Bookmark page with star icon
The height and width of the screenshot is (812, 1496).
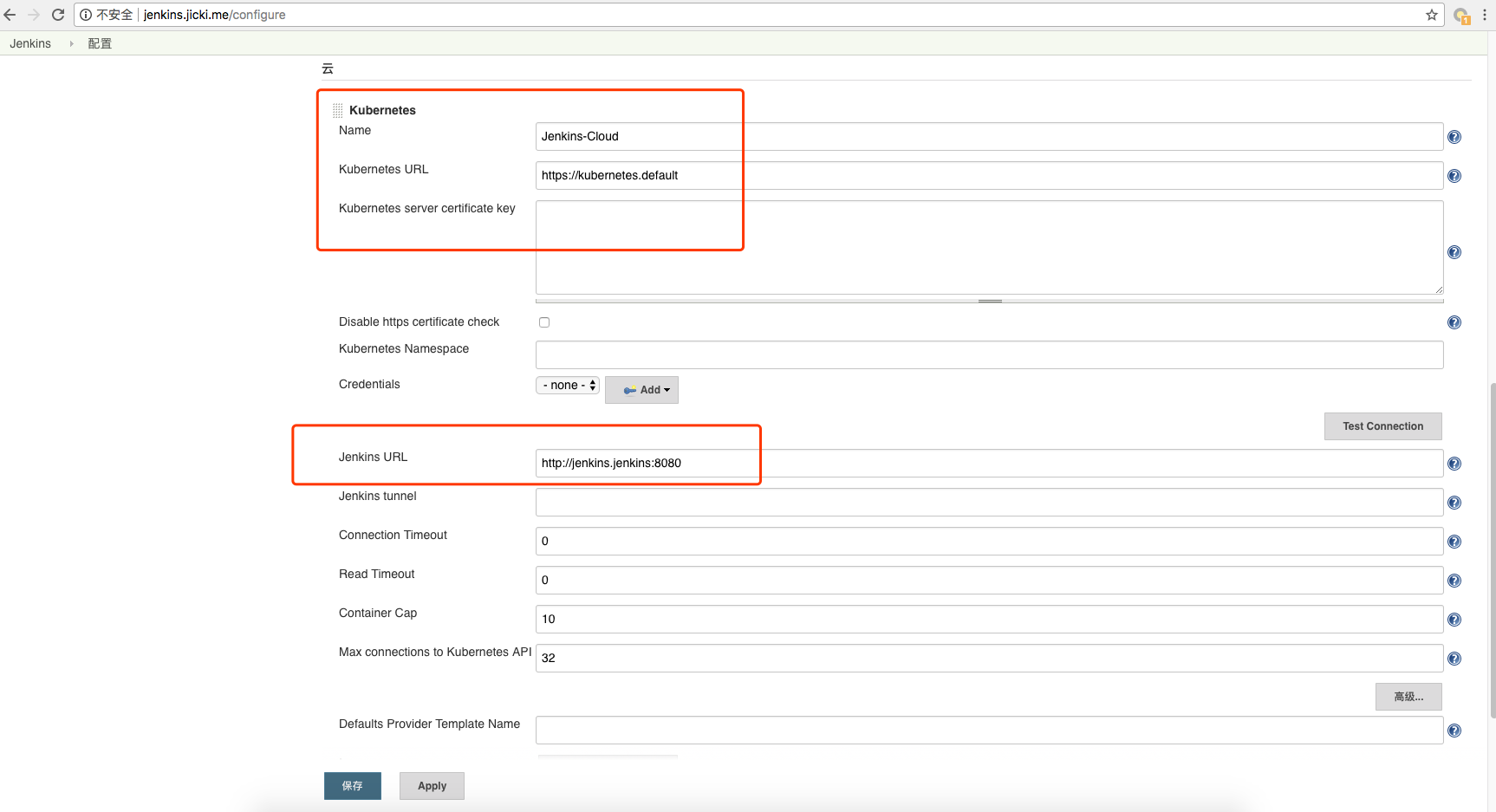1432,15
